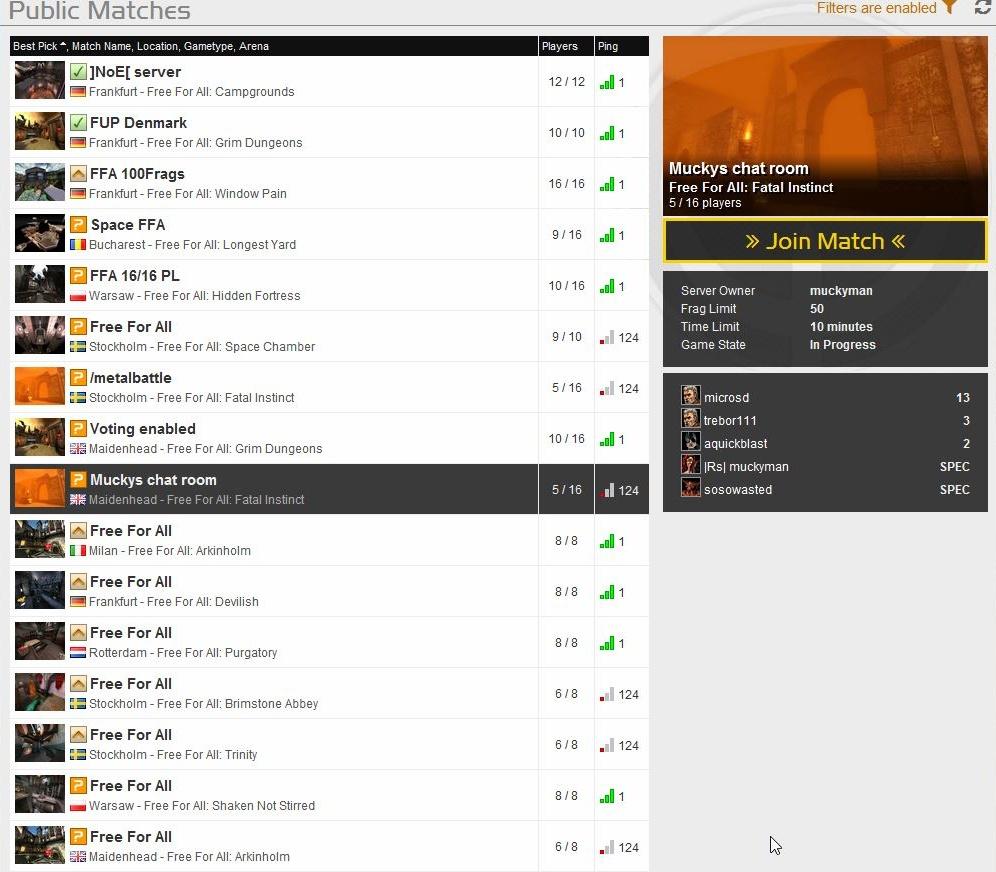The image size is (996, 872).
Task: Click the orange icon beside FFA 16/16 PL
Action: 78,276
